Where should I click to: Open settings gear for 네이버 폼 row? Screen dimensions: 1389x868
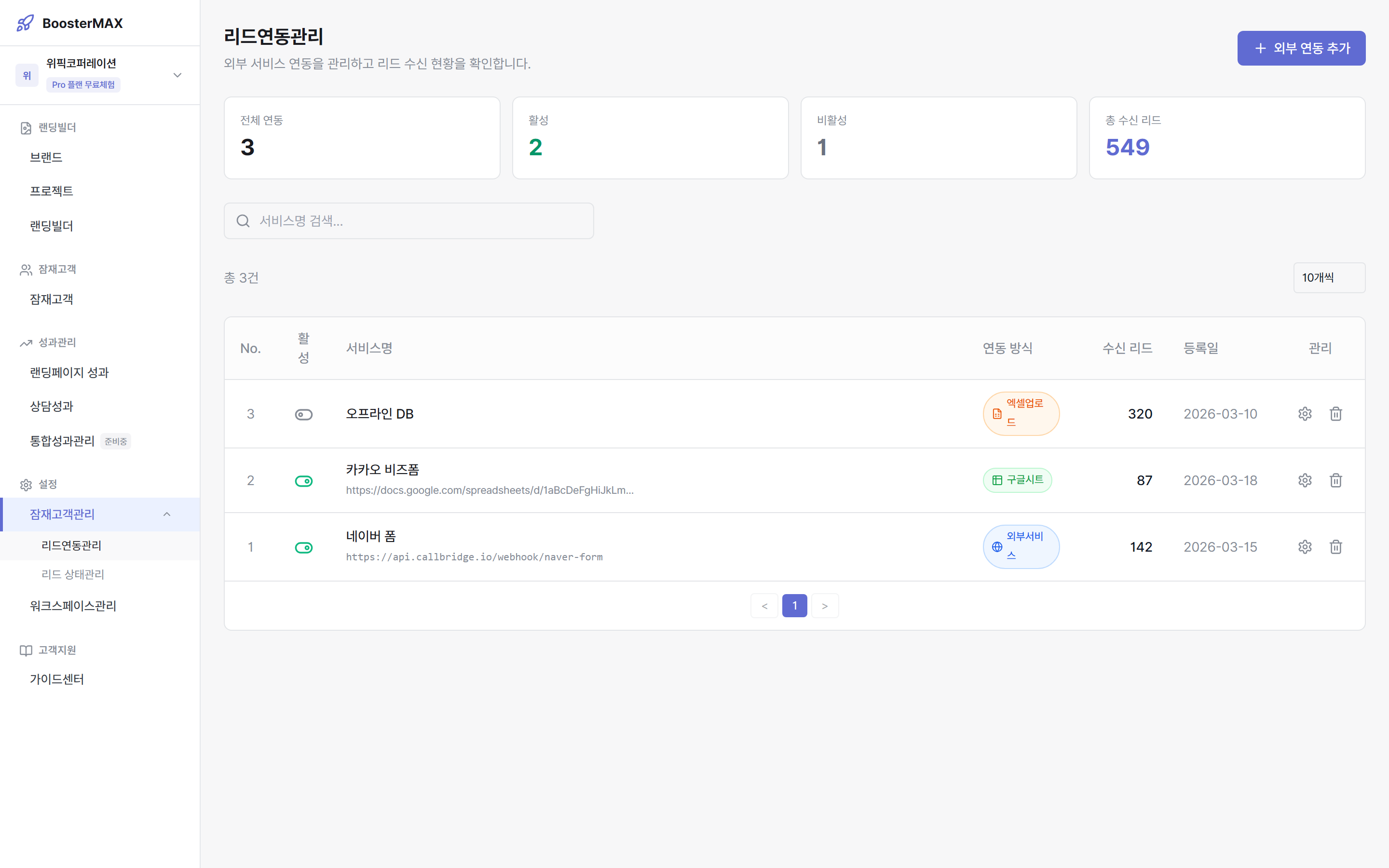click(x=1305, y=547)
